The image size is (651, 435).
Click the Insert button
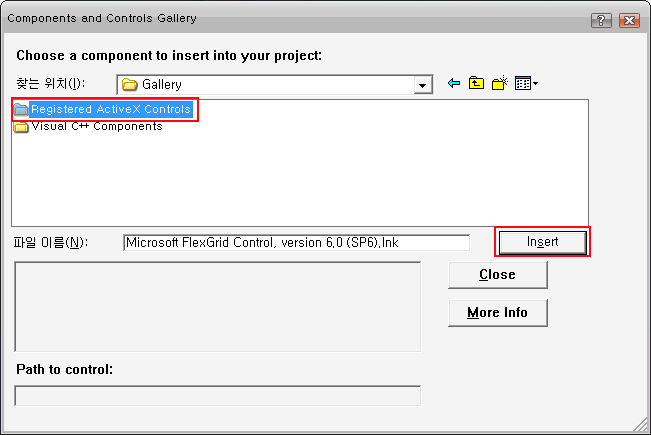pos(543,242)
